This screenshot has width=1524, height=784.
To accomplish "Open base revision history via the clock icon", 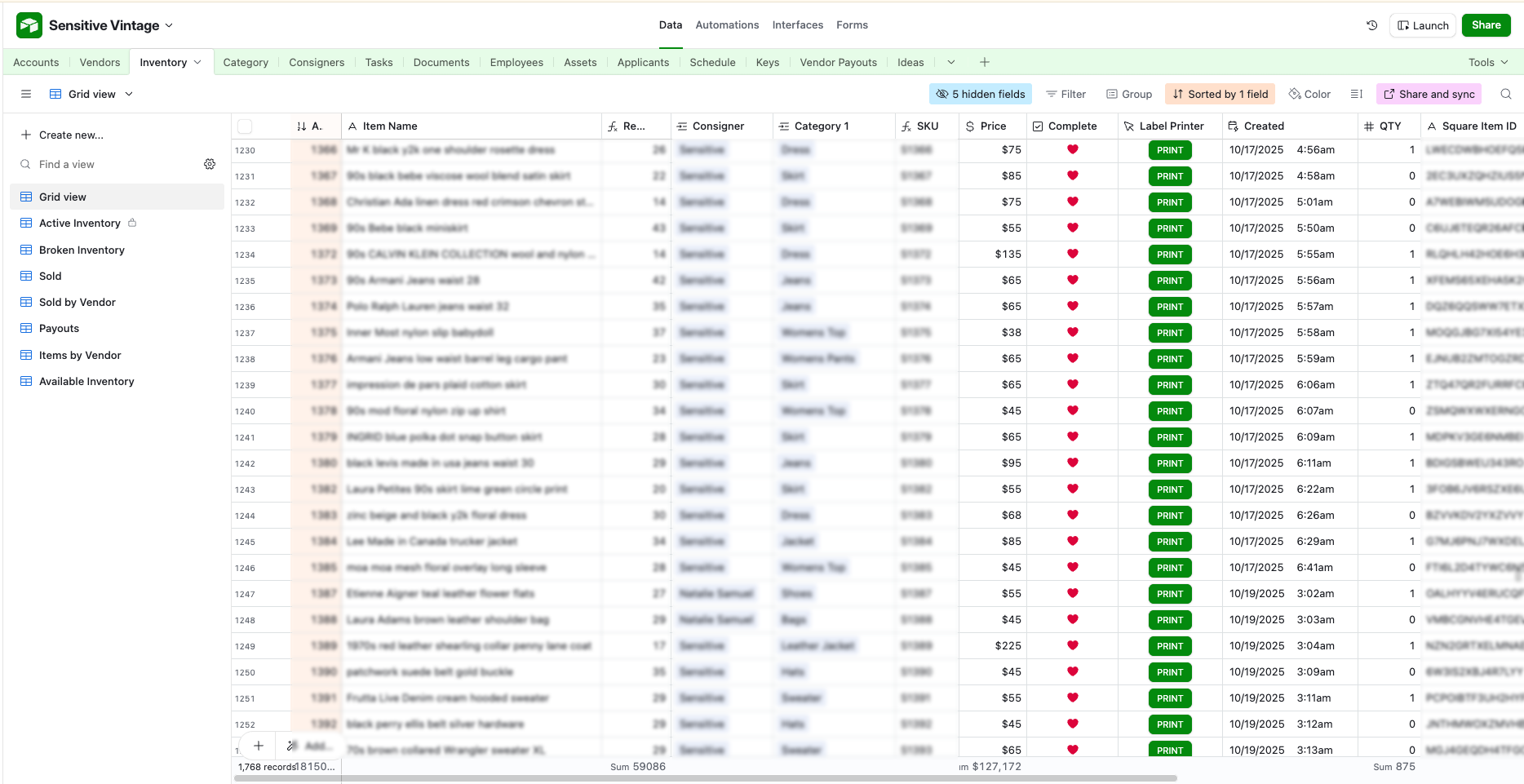I will click(1371, 25).
